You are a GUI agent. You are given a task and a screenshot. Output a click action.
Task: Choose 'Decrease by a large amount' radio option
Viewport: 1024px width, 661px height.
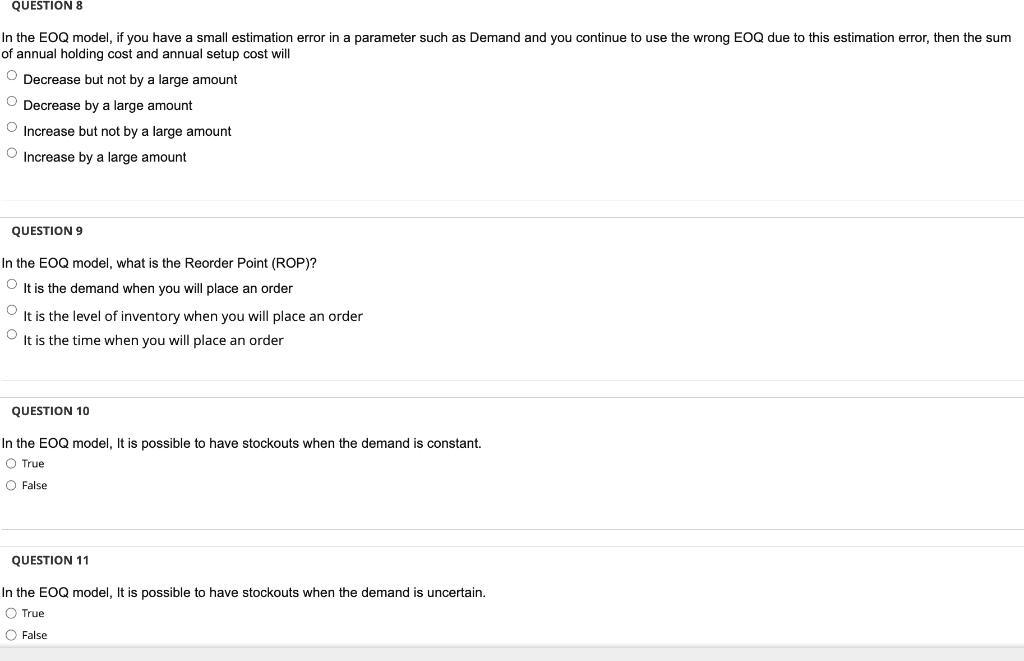(x=12, y=101)
